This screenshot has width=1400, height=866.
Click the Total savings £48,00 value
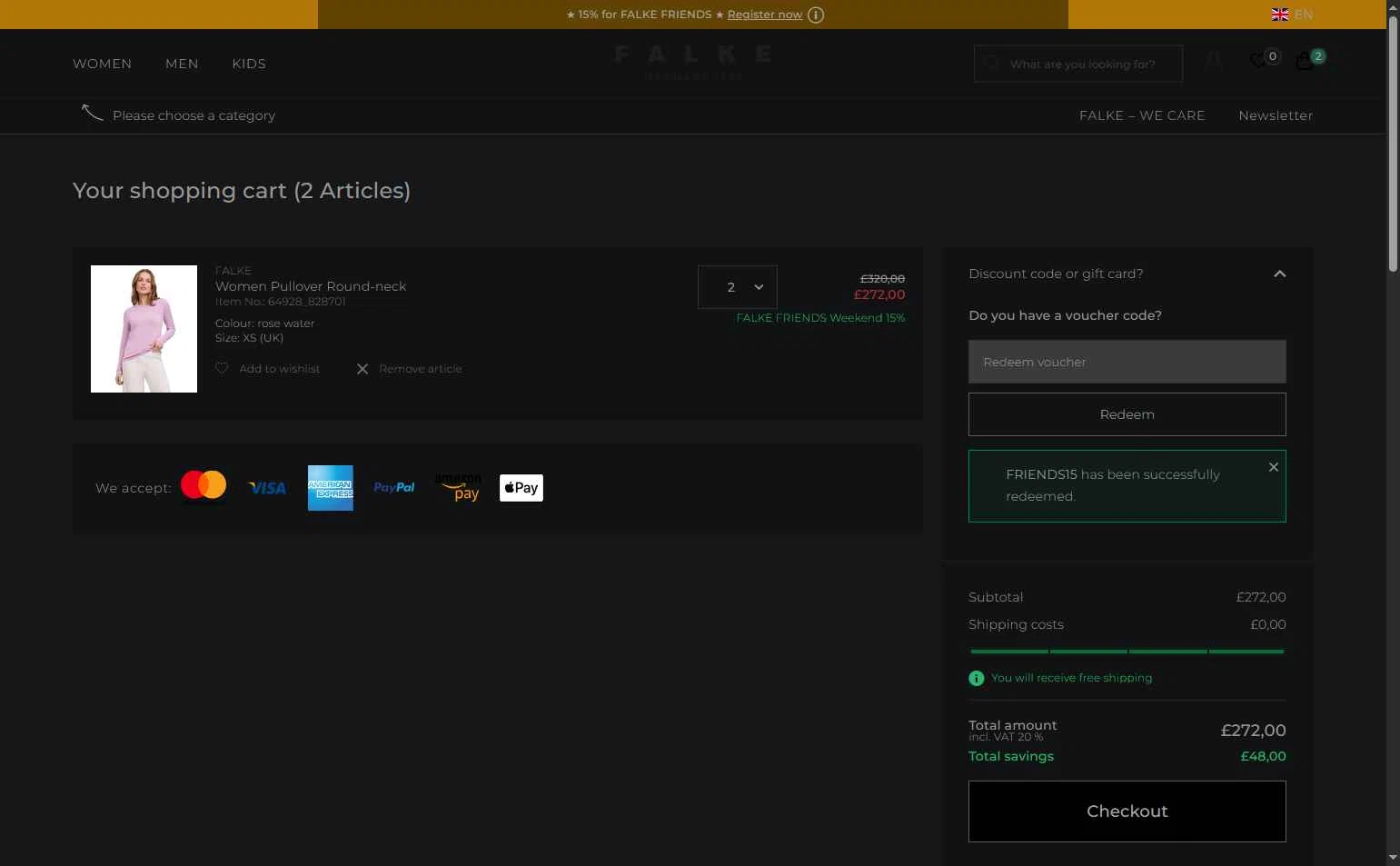pos(1264,756)
